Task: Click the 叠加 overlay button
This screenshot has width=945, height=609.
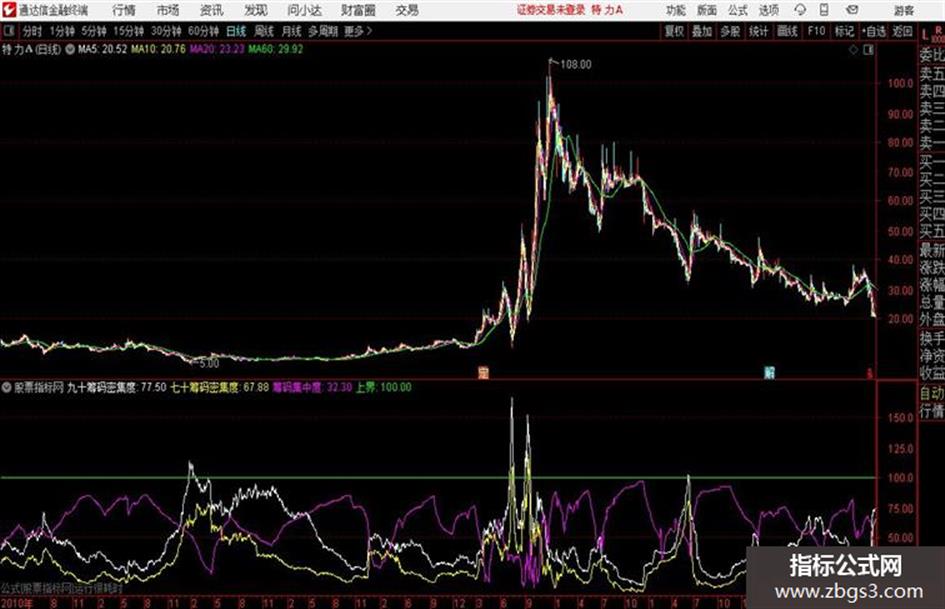Action: click(702, 31)
